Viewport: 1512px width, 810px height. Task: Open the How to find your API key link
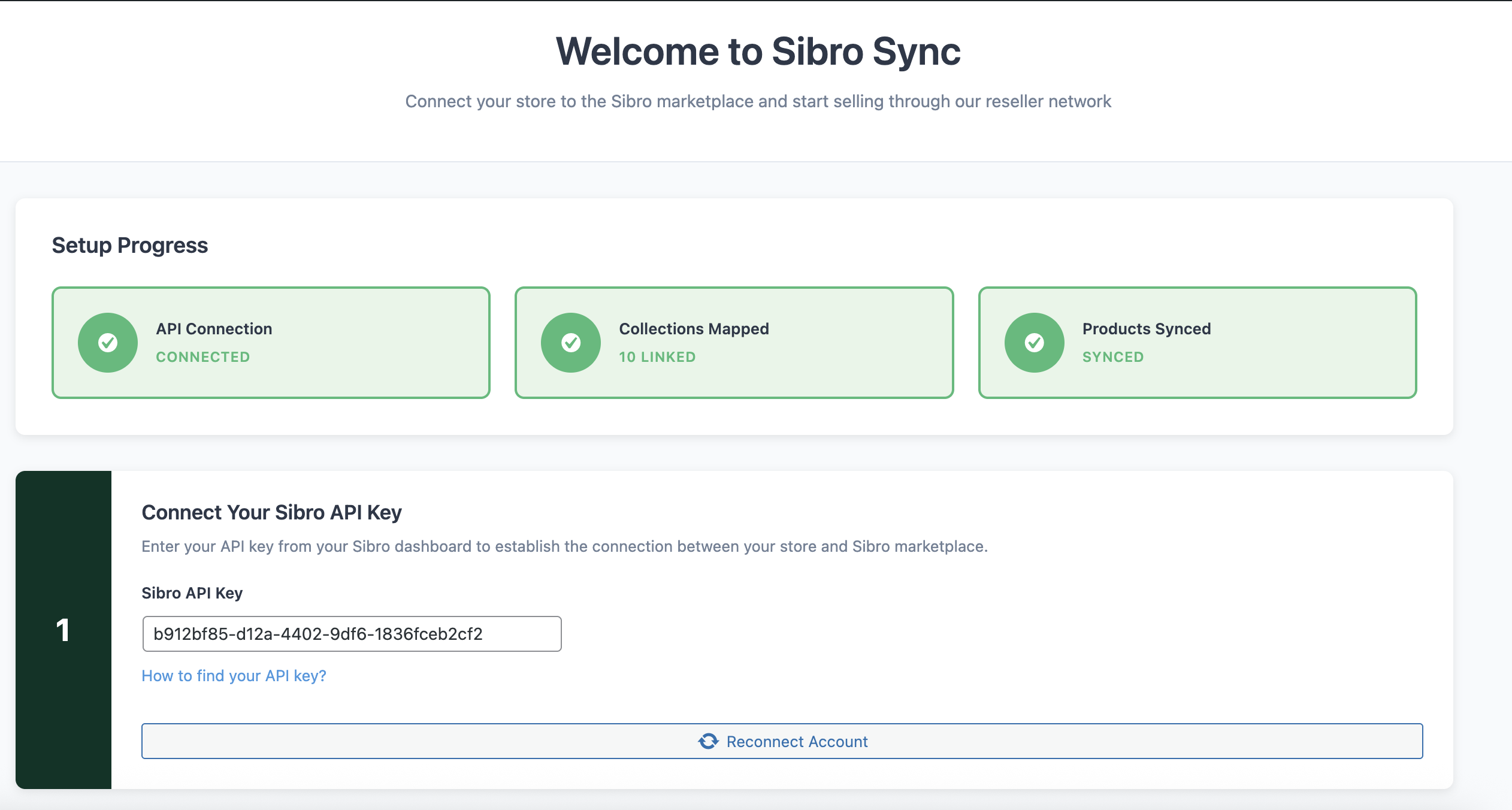[x=234, y=676]
